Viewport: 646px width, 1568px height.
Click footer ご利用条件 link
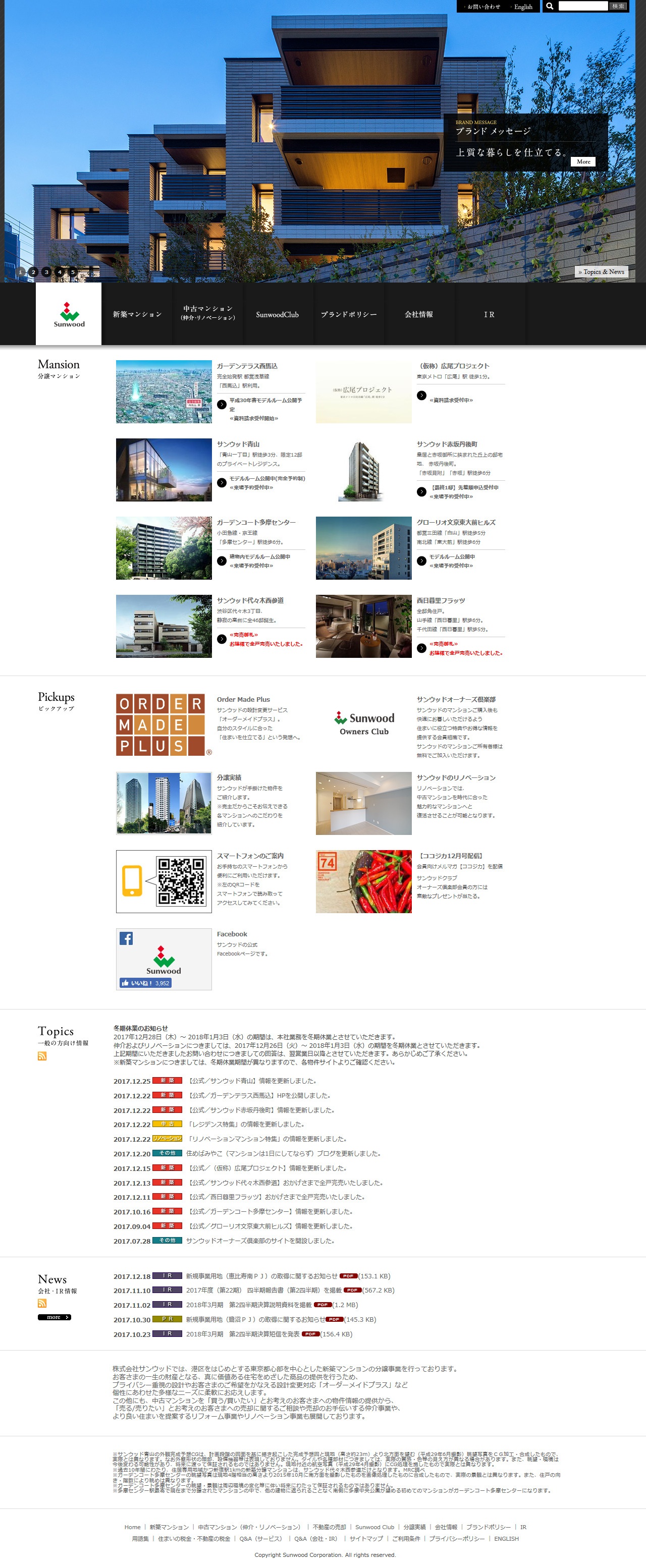click(x=406, y=1538)
